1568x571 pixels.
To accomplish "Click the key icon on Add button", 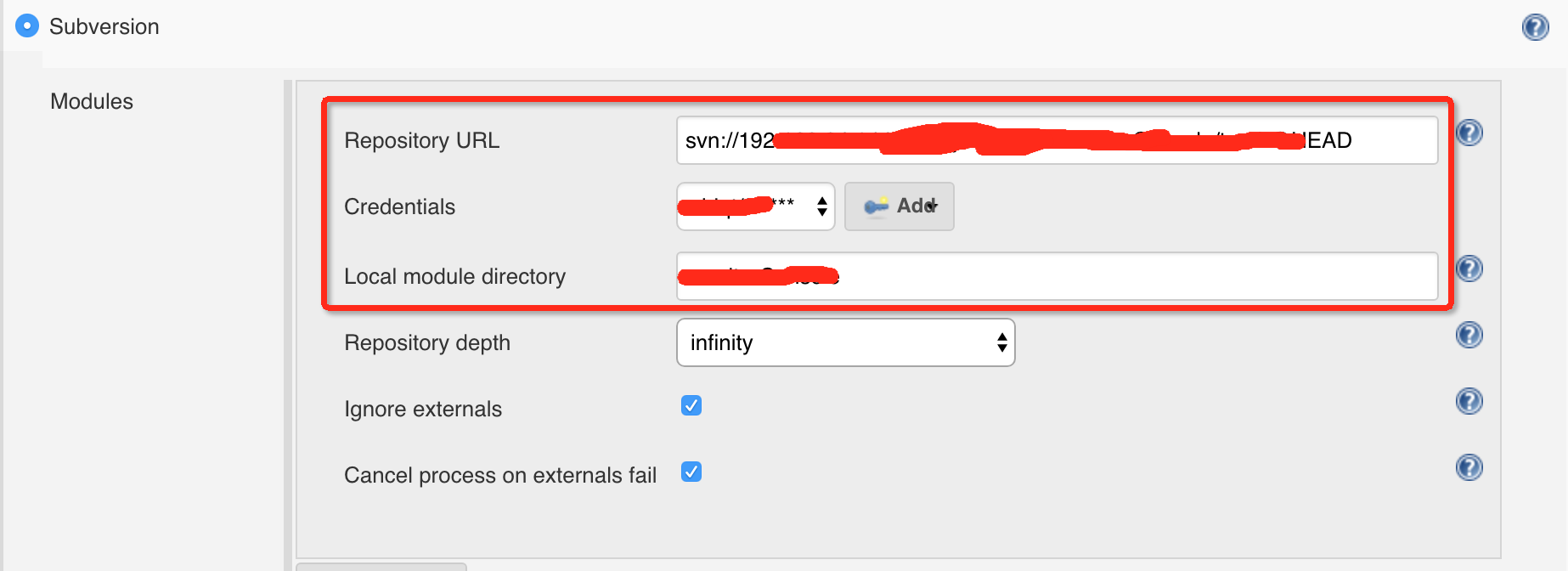I will (x=876, y=206).
